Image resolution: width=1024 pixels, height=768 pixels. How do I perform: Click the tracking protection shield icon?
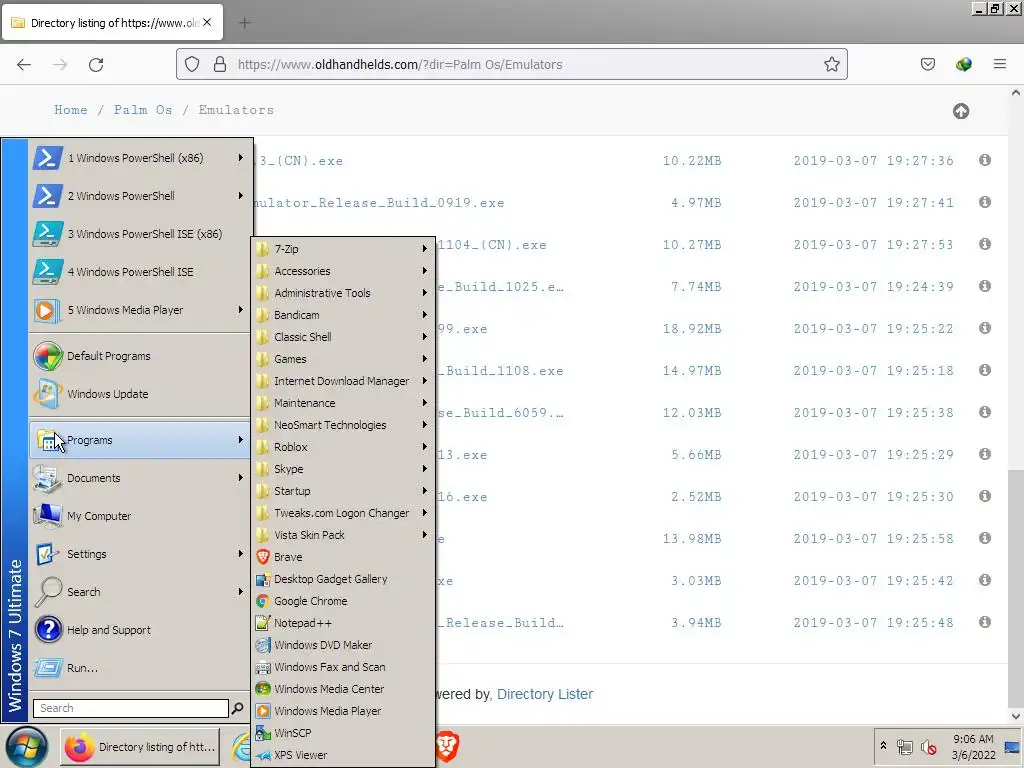tap(192, 64)
